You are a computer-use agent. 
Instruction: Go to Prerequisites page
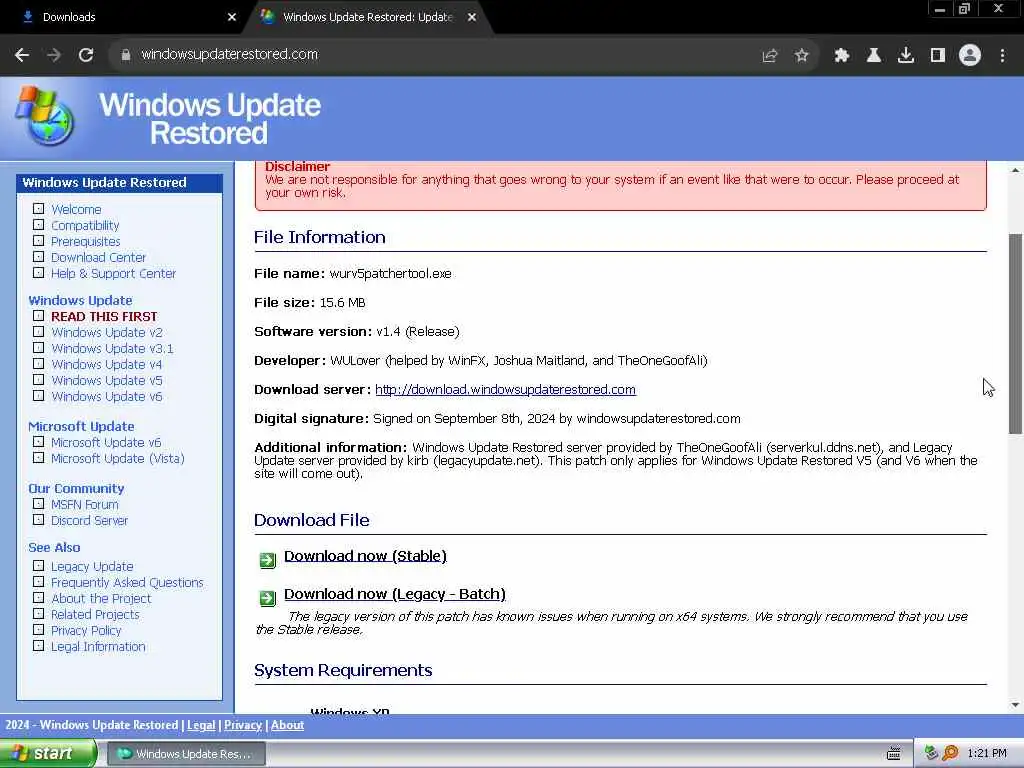(86, 242)
